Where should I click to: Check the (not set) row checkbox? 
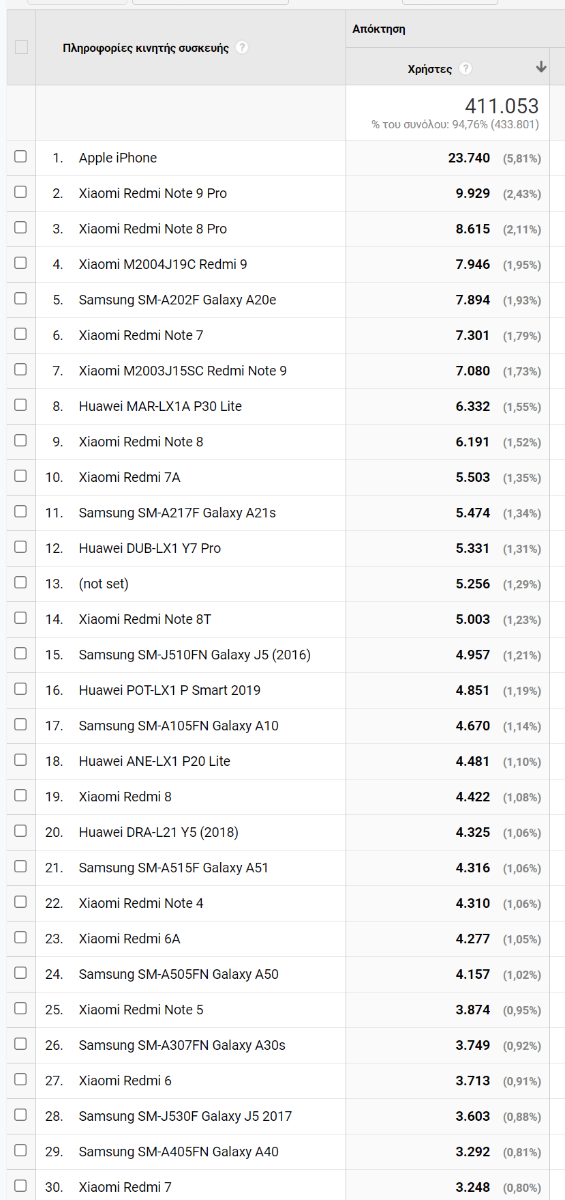[x=21, y=583]
